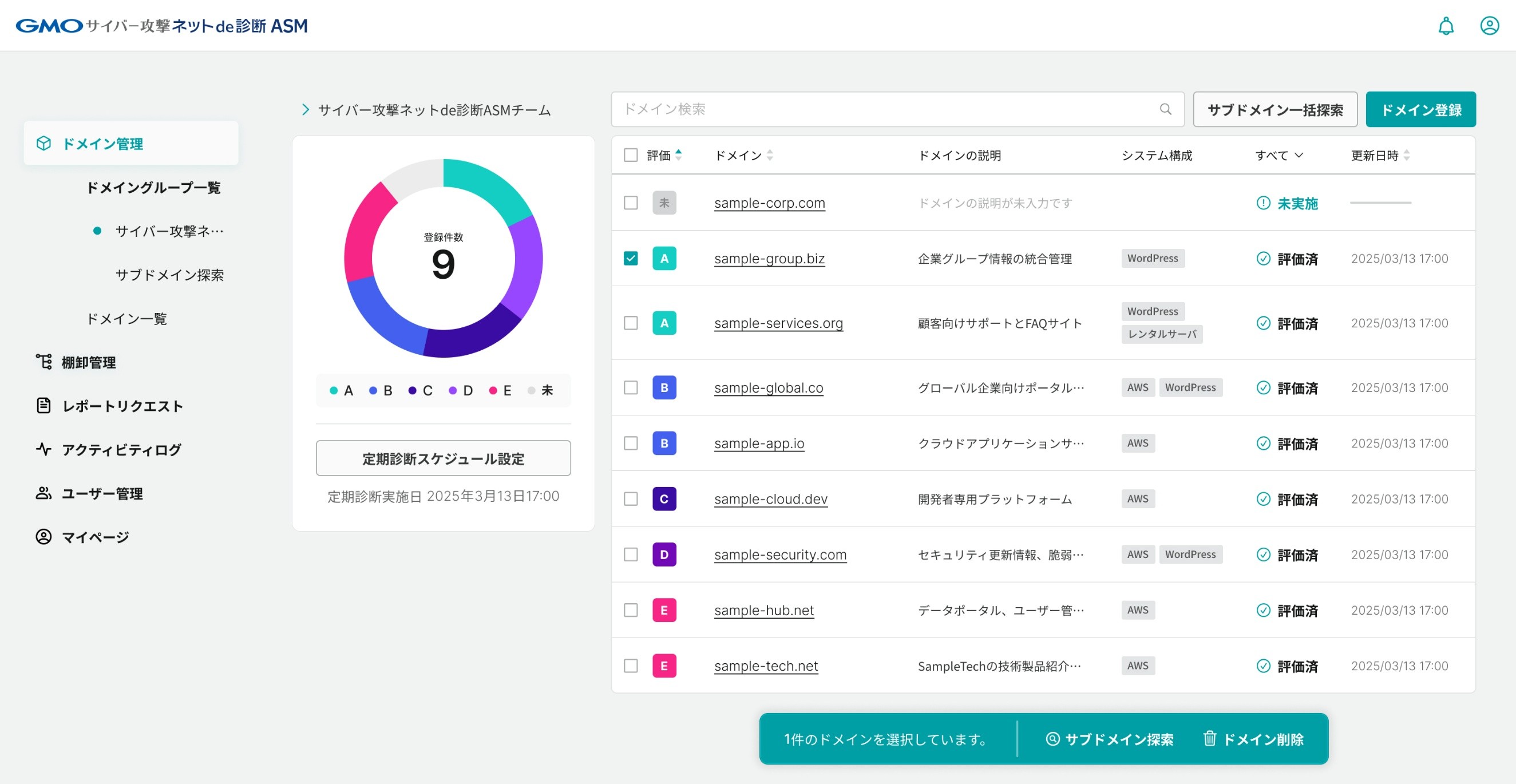The height and width of the screenshot is (784, 1516).
Task: Check the sample-corp.com row checkbox
Action: (x=630, y=203)
